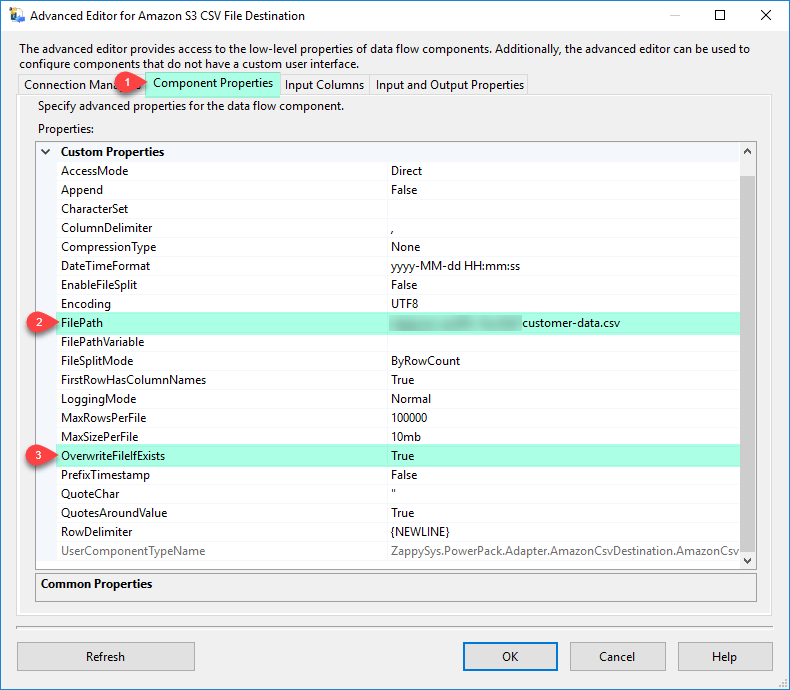Select the FileSplitMode property
790x690 pixels.
97,361
